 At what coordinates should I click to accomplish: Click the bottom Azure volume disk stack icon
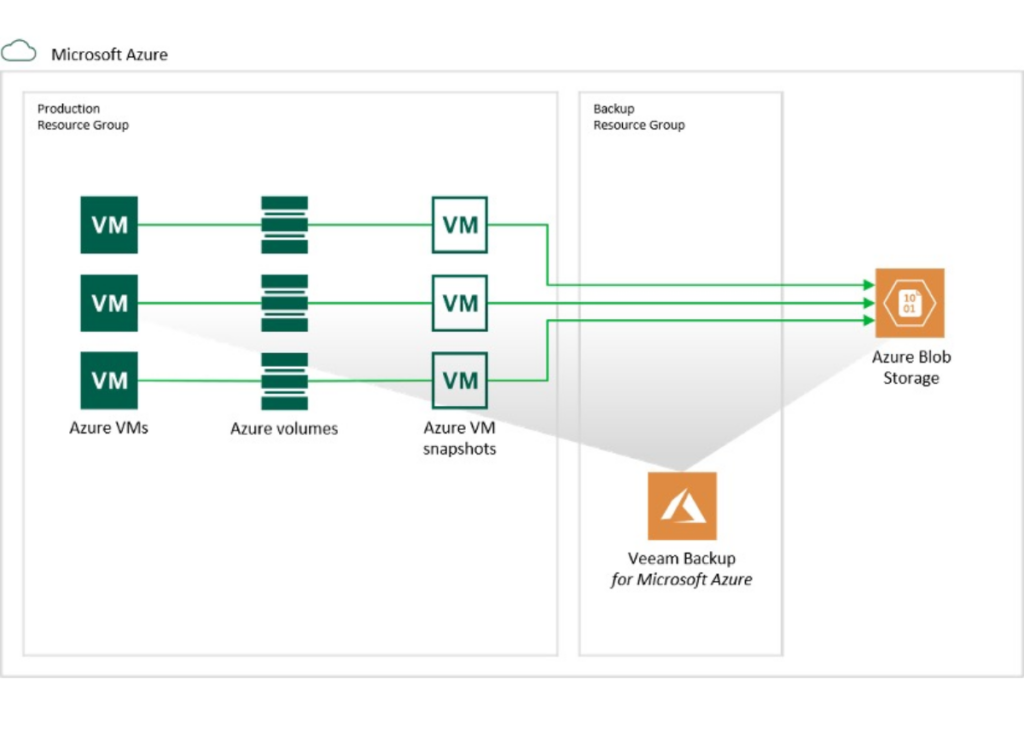tap(284, 381)
